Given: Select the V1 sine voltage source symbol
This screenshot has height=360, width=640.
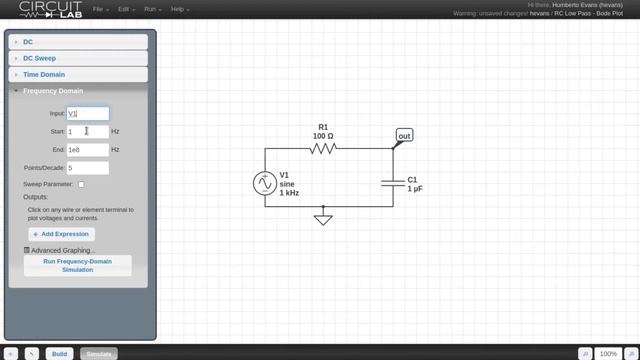Looking at the screenshot, I should tap(265, 184).
